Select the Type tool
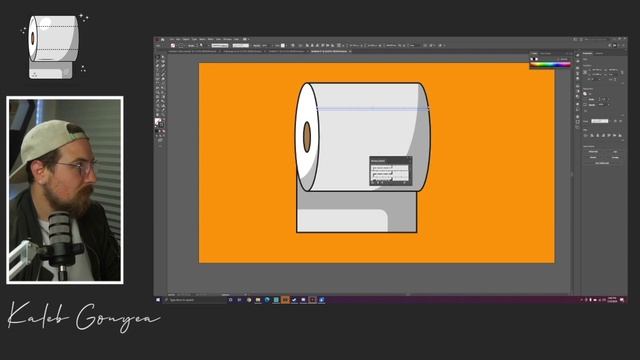Image resolution: width=640 pixels, height=360 pixels. point(158,71)
